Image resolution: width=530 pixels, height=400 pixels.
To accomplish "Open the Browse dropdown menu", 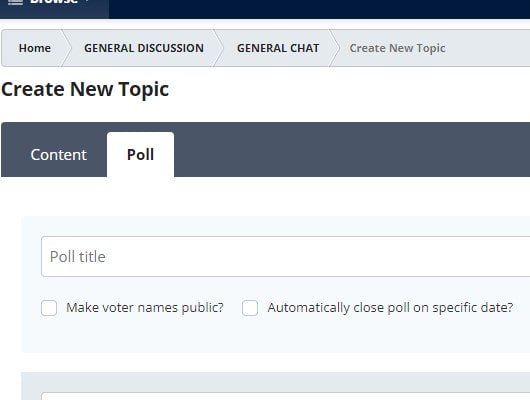I will 59,2.
